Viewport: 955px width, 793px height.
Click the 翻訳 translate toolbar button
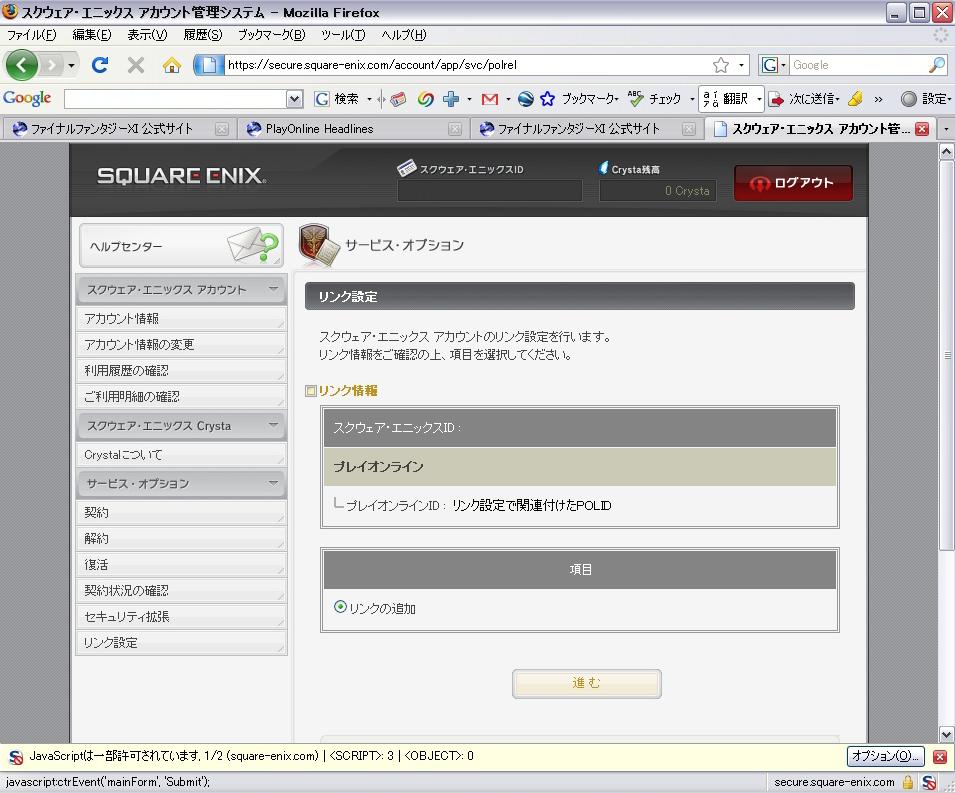725,99
